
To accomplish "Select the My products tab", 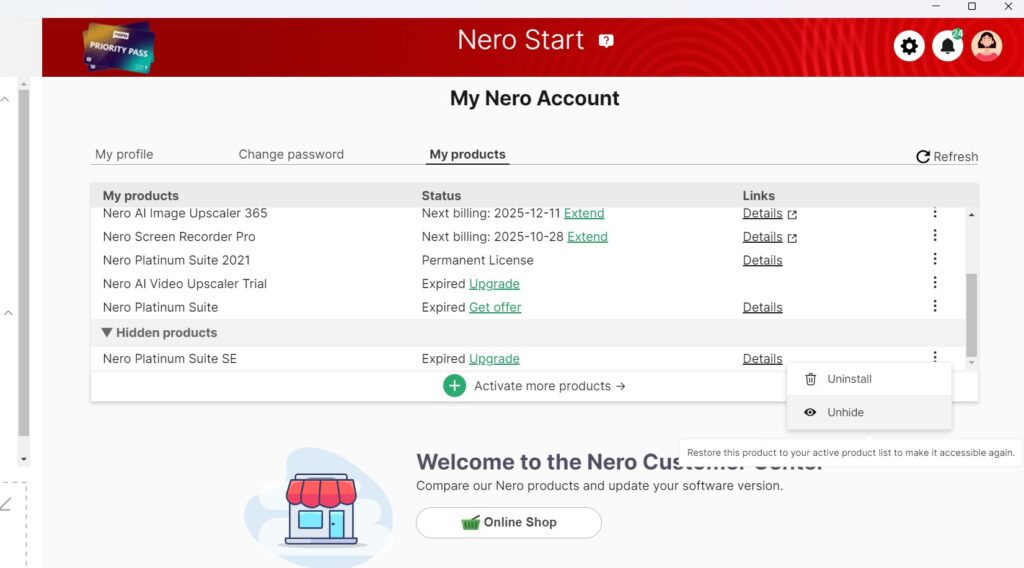I will click(468, 155).
